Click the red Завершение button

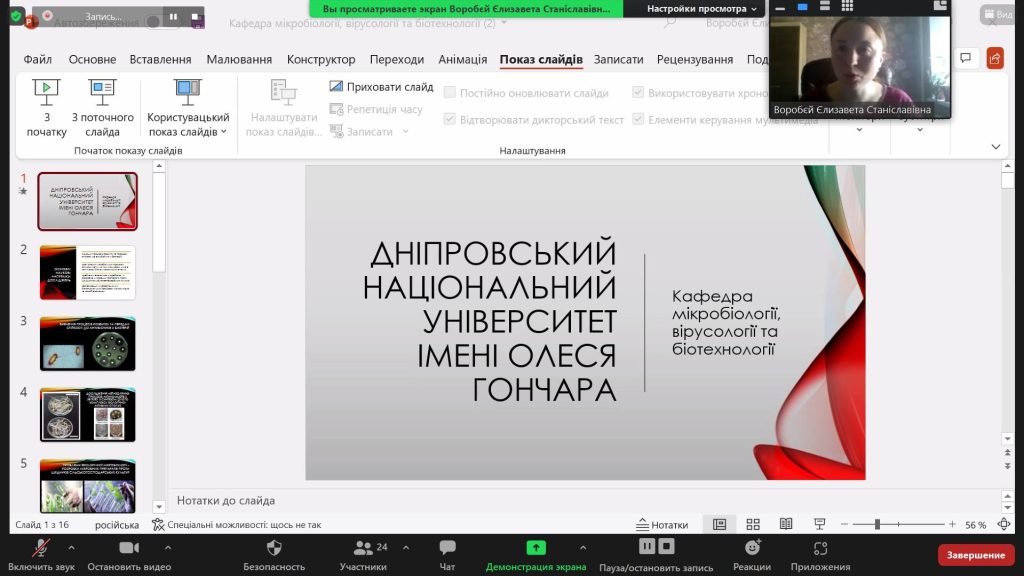tap(976, 555)
